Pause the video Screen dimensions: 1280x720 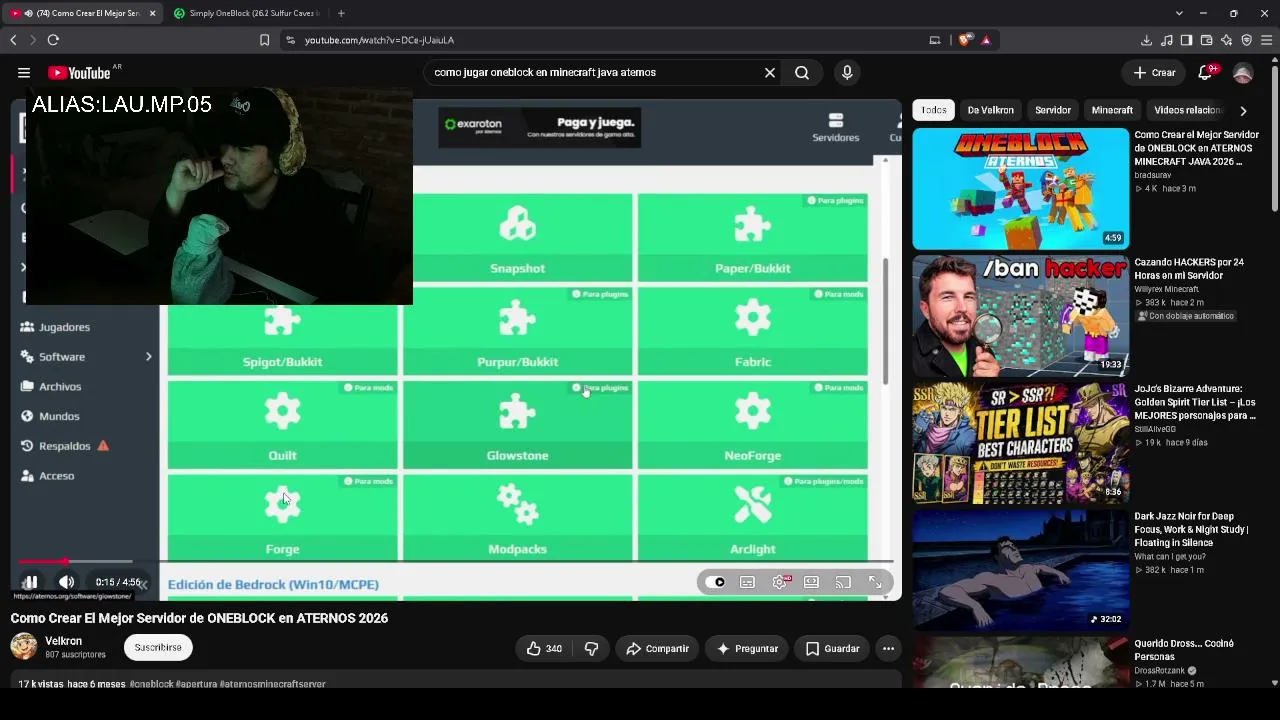[x=30, y=582]
